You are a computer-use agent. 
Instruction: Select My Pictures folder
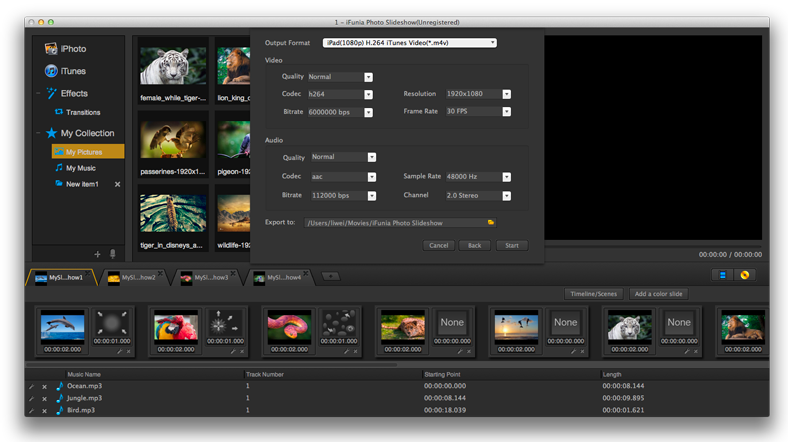87,152
